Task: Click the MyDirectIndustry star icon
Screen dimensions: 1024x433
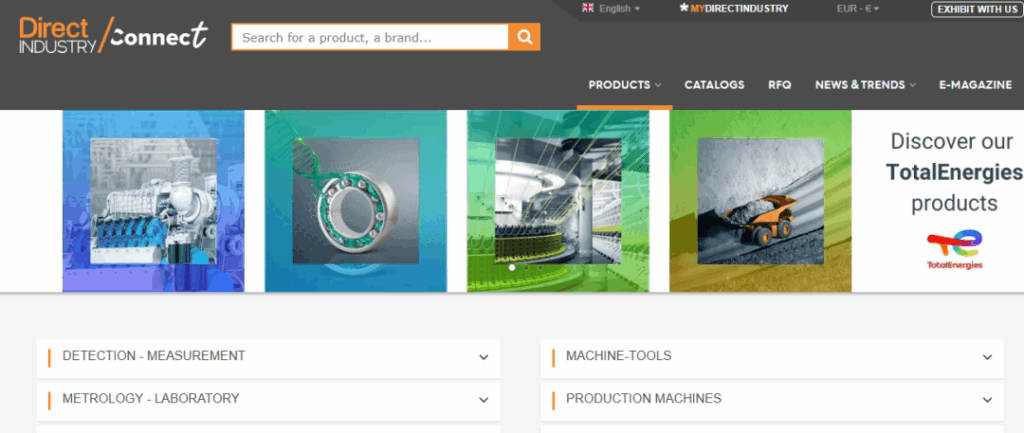Action: (x=684, y=8)
